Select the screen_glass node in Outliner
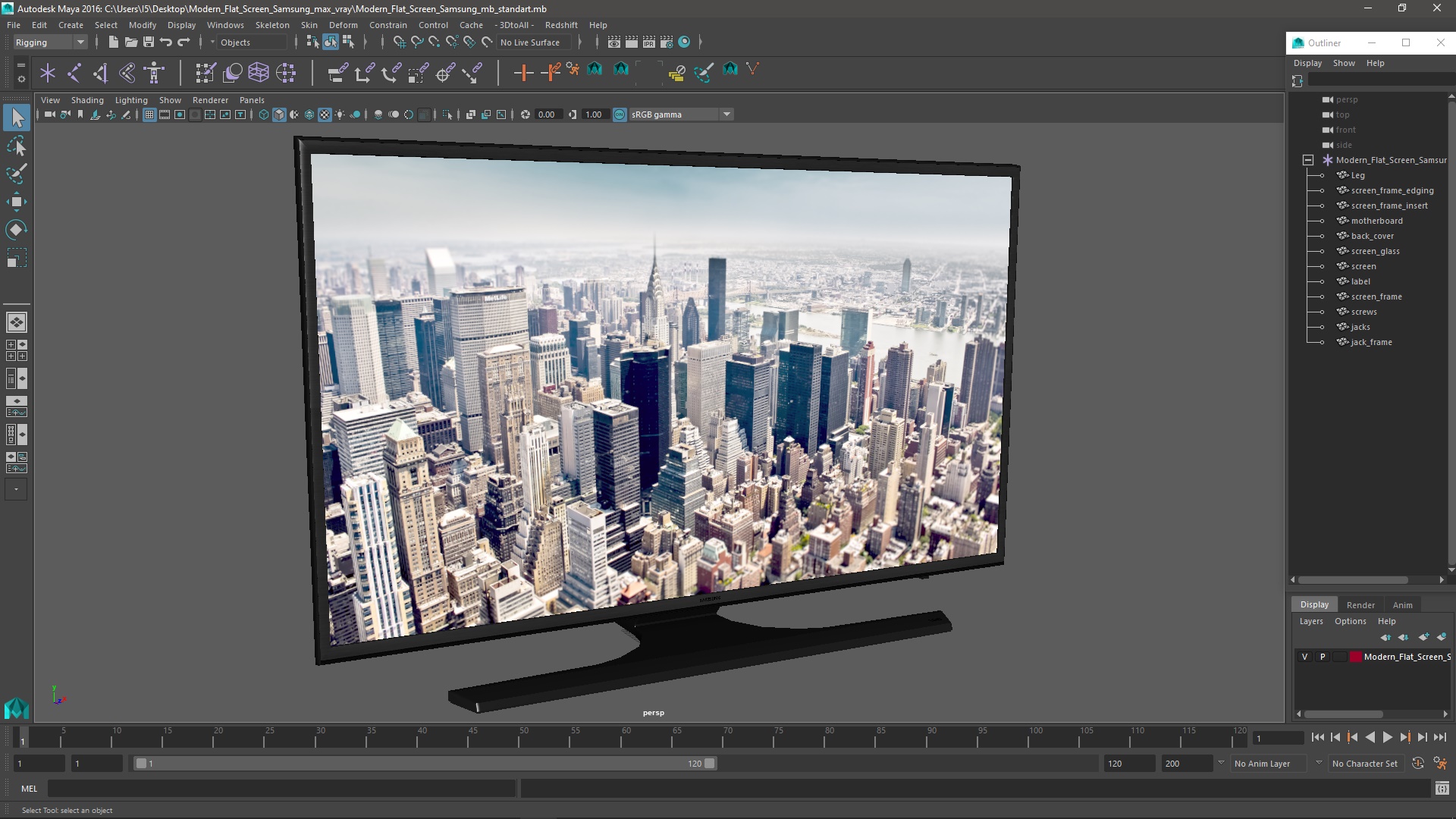Image resolution: width=1456 pixels, height=819 pixels. pos(1375,251)
